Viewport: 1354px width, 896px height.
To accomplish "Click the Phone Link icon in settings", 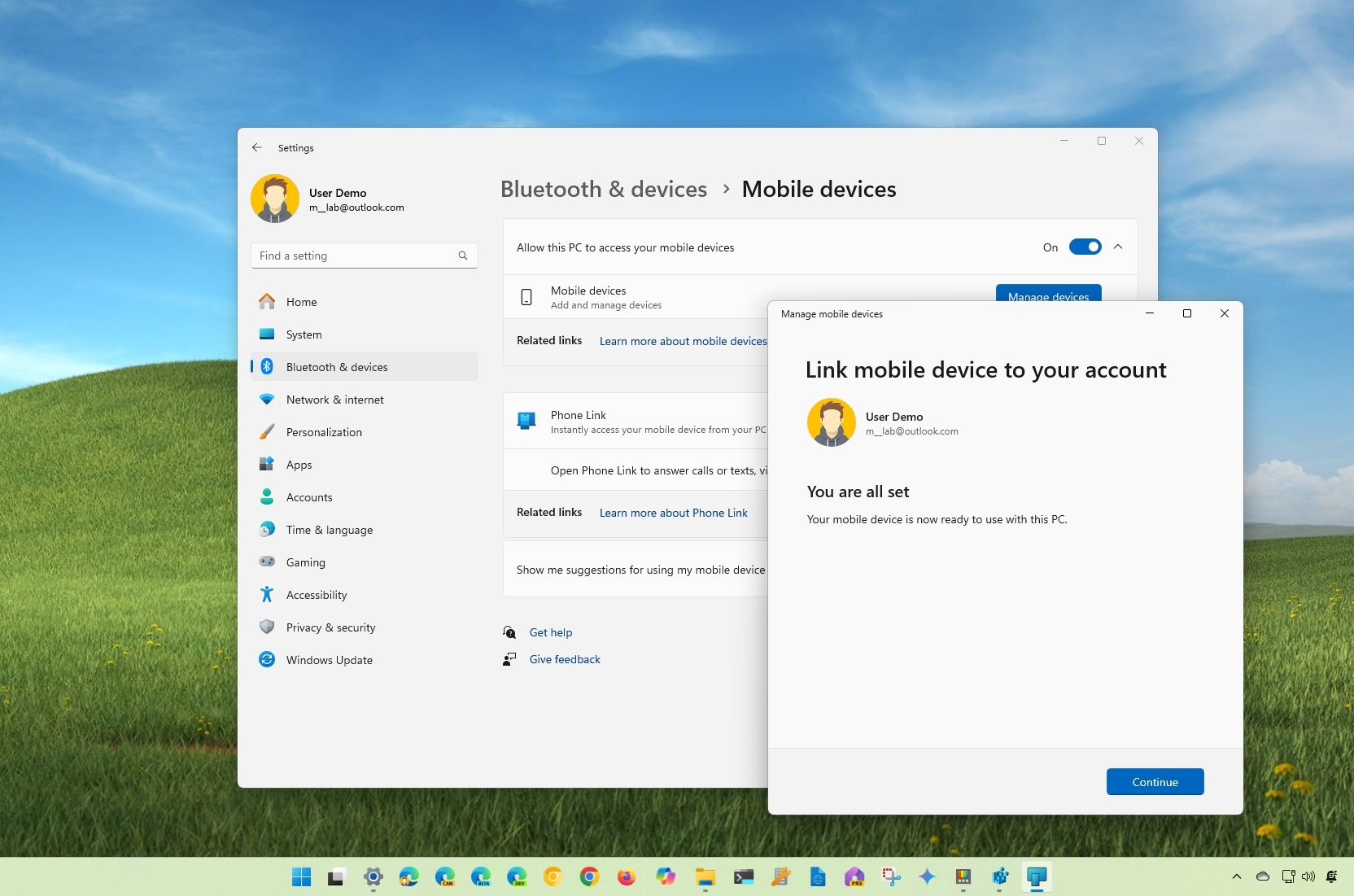I will [x=526, y=421].
